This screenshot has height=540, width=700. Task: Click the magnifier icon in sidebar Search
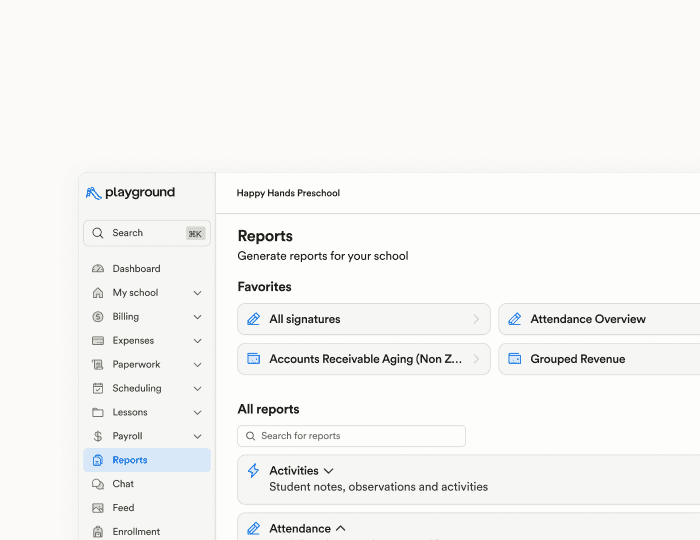coord(98,233)
